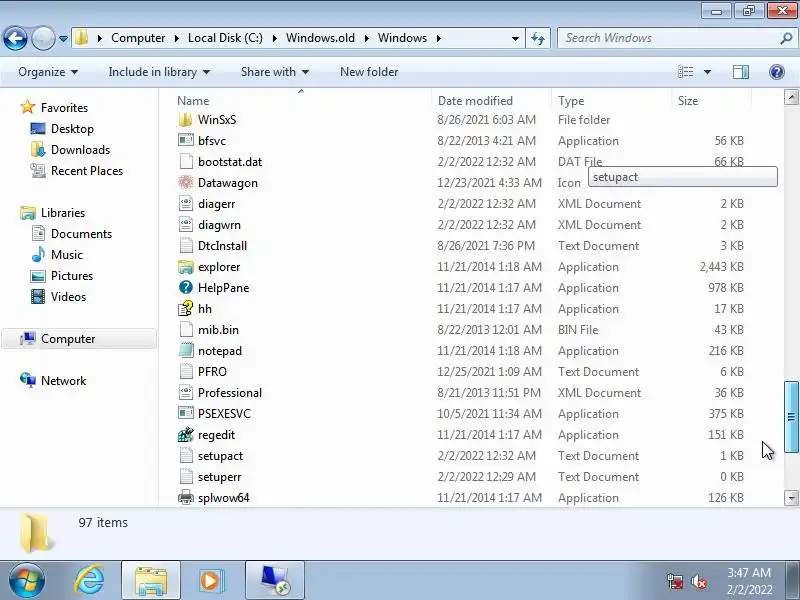
Task: Select the splwow64 printer icon
Action: click(186, 497)
